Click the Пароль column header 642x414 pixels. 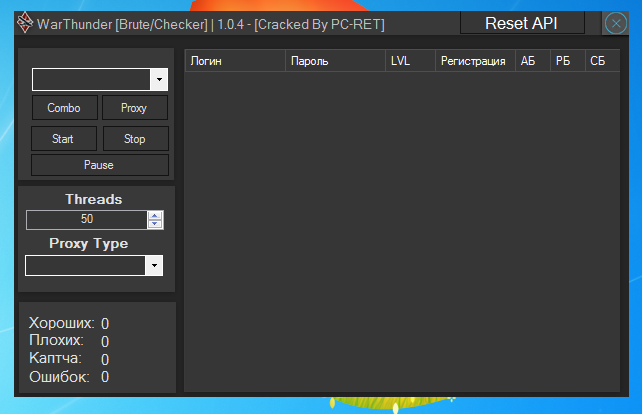click(x=335, y=62)
